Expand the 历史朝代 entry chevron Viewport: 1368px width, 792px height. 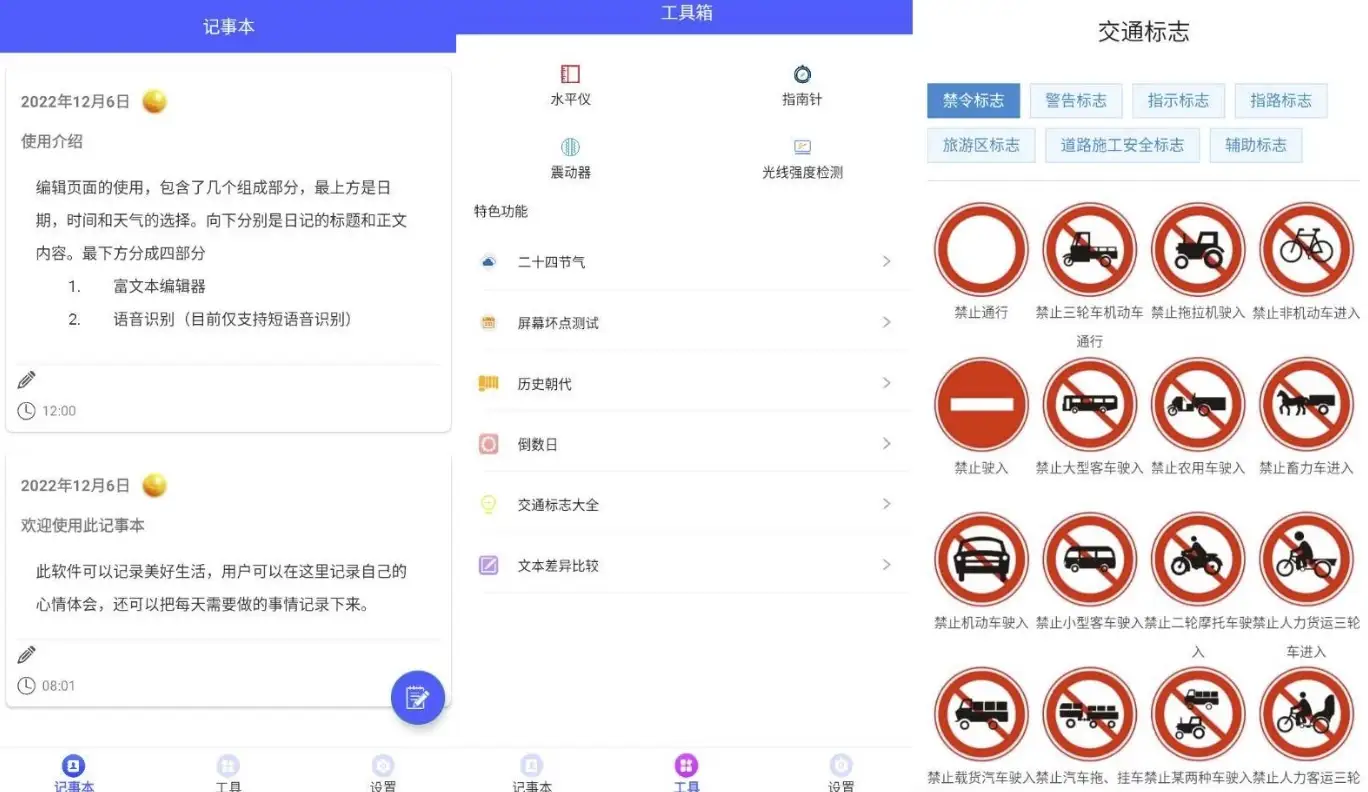click(886, 383)
